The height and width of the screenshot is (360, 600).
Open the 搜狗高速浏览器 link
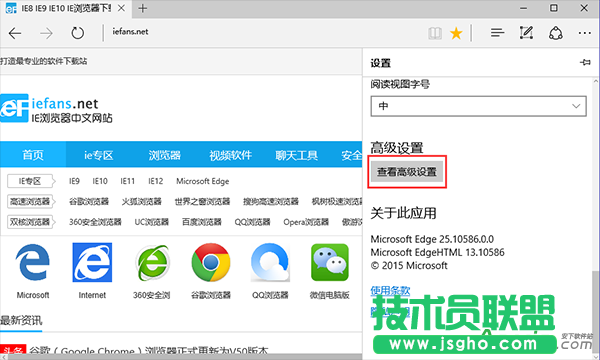[271, 201]
